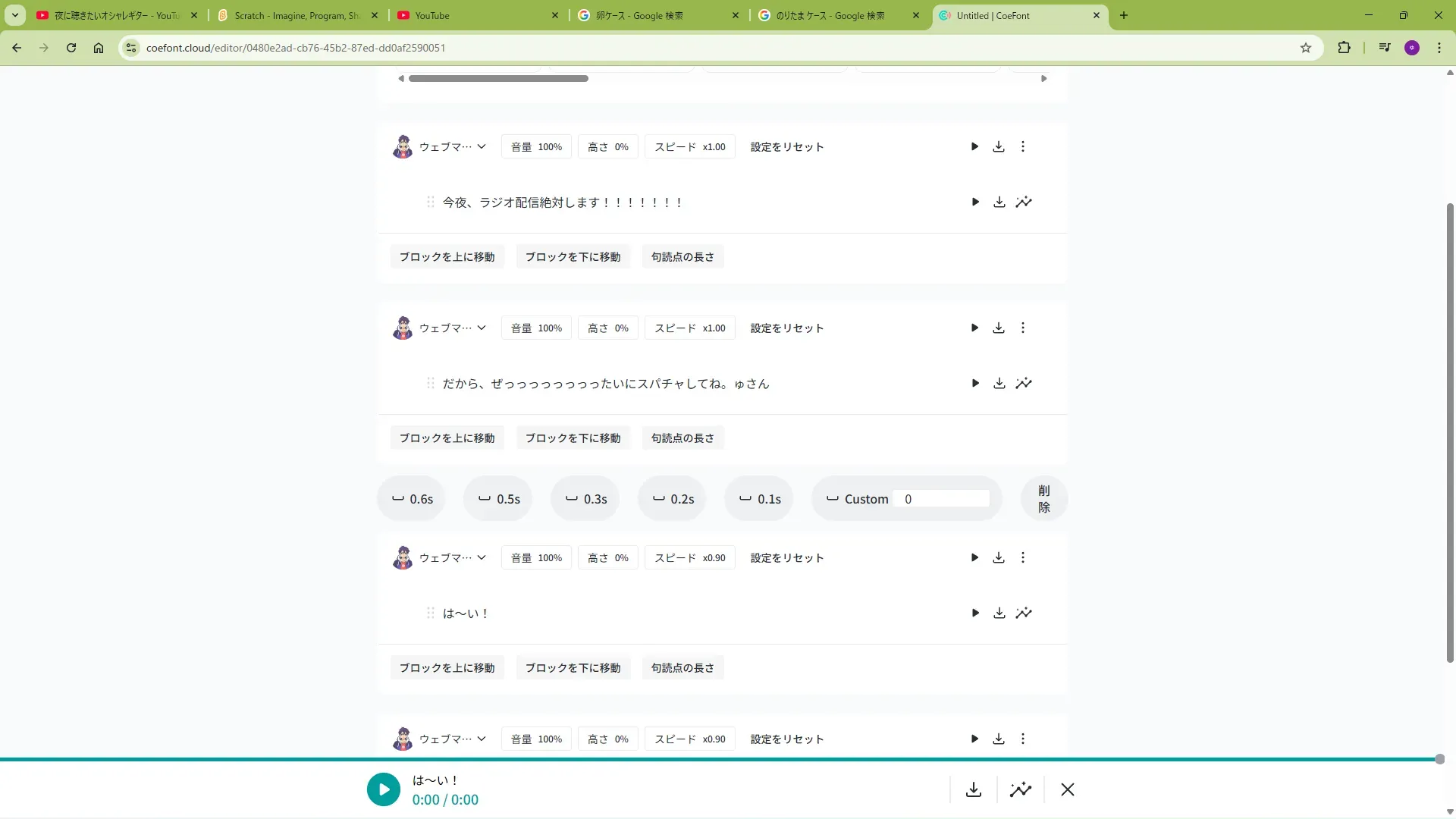This screenshot has width=1456, height=819.
Task: Expand voice selector in first block
Action: pyautogui.click(x=482, y=147)
